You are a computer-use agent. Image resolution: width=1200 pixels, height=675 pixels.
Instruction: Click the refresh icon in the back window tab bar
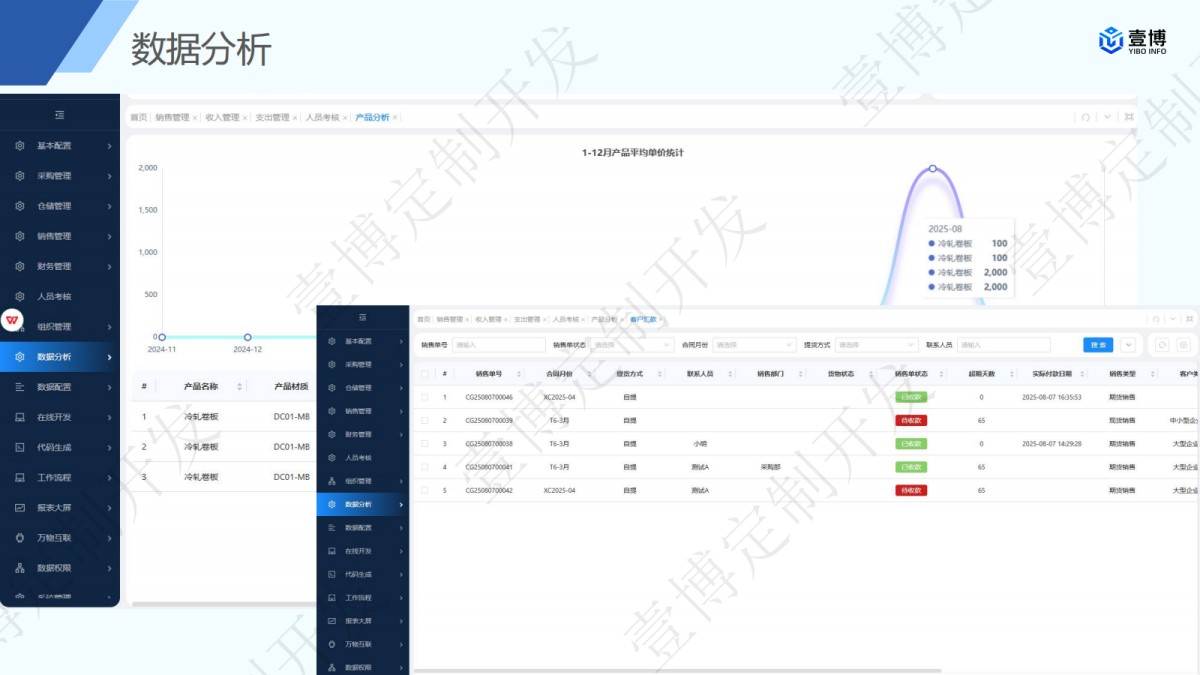click(1085, 117)
